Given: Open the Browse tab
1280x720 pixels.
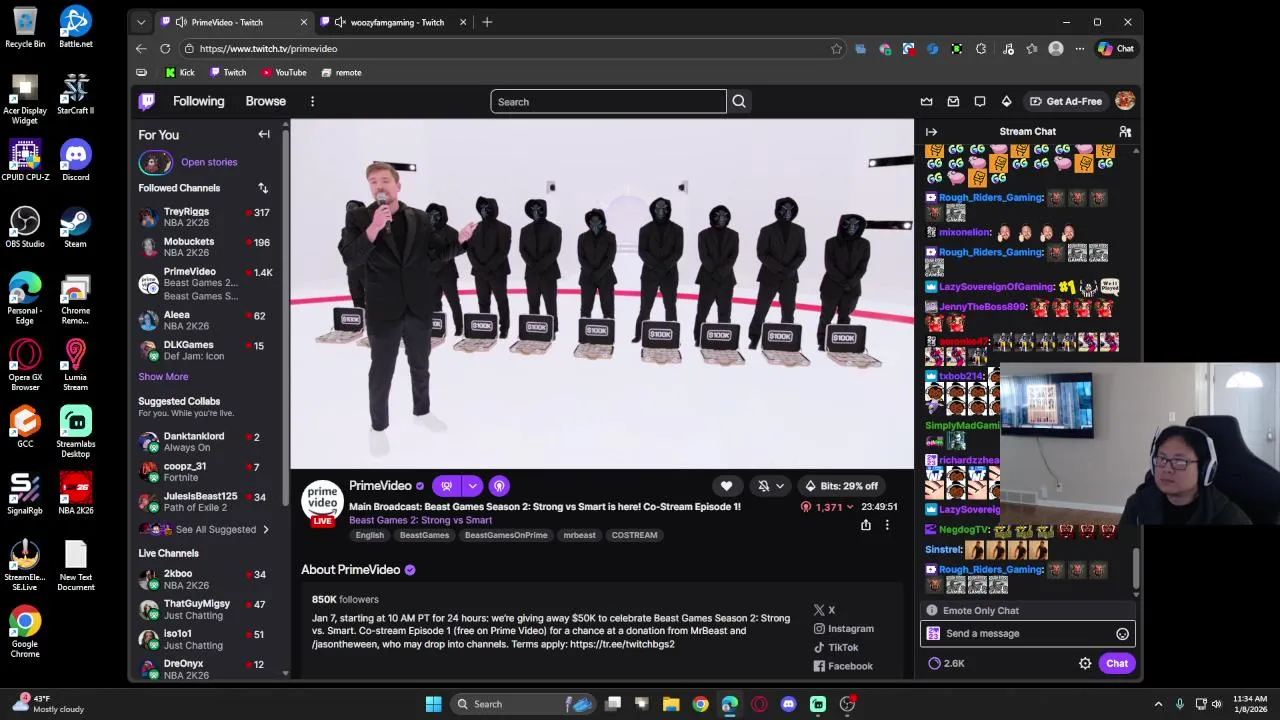Looking at the screenshot, I should point(265,101).
